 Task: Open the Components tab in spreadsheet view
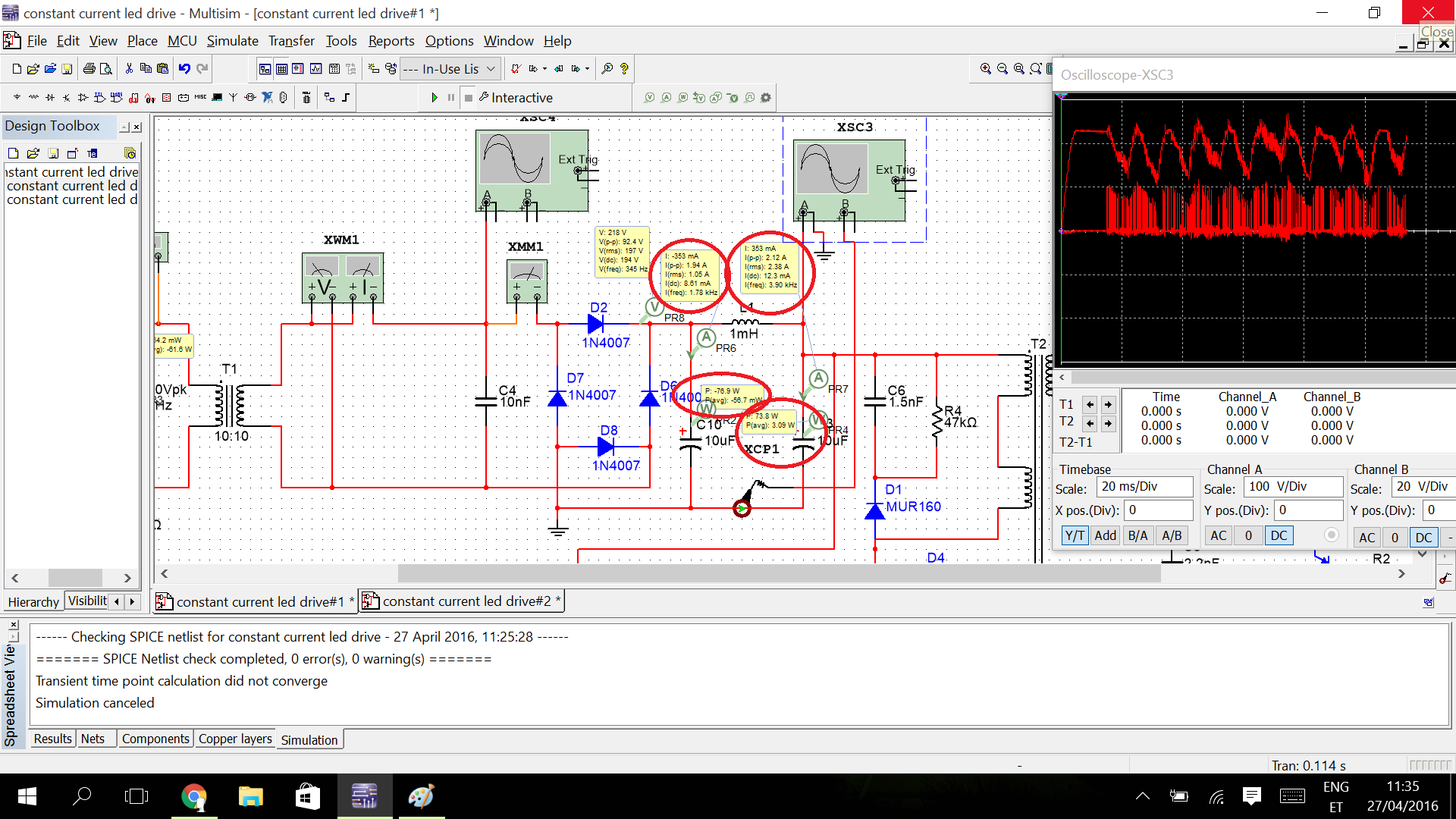[155, 739]
